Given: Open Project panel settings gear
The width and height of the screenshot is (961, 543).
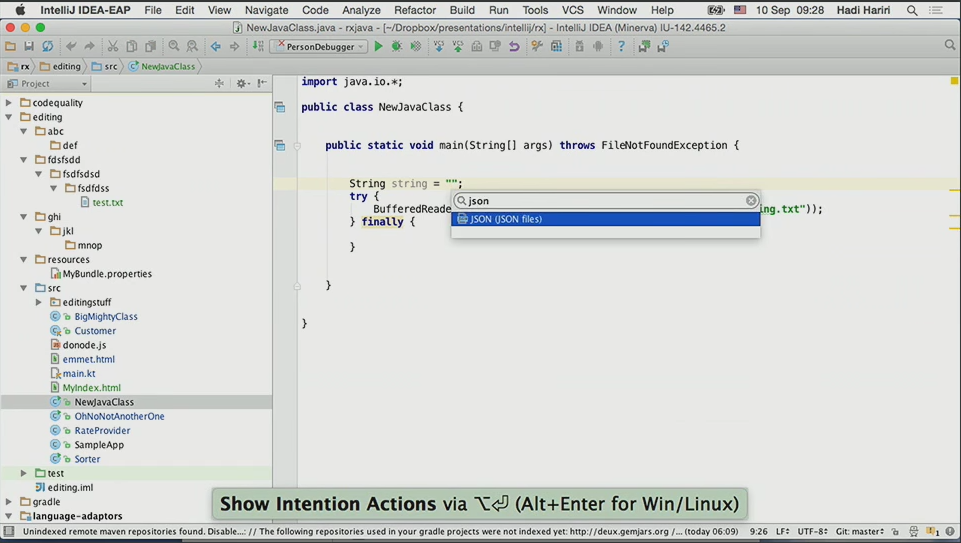Looking at the screenshot, I should [241, 84].
